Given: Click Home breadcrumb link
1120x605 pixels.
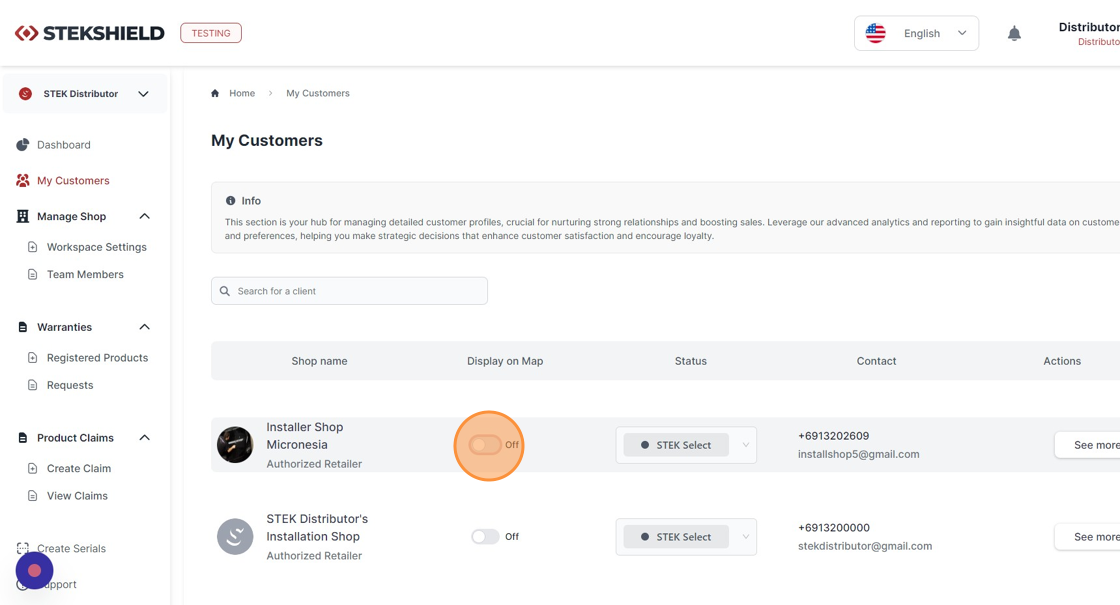Looking at the screenshot, I should click(x=242, y=93).
